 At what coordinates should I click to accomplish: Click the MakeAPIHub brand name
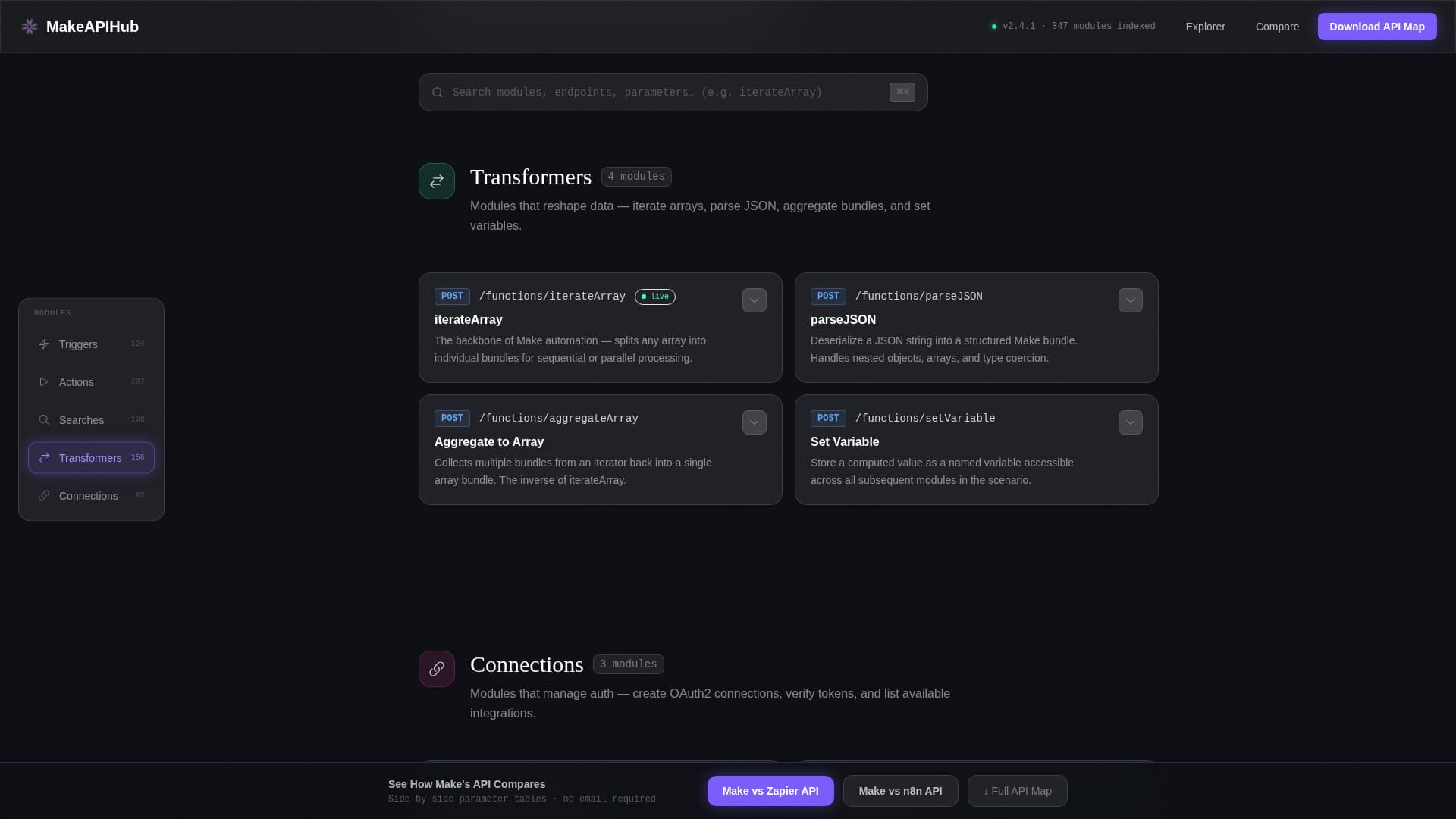point(93,27)
